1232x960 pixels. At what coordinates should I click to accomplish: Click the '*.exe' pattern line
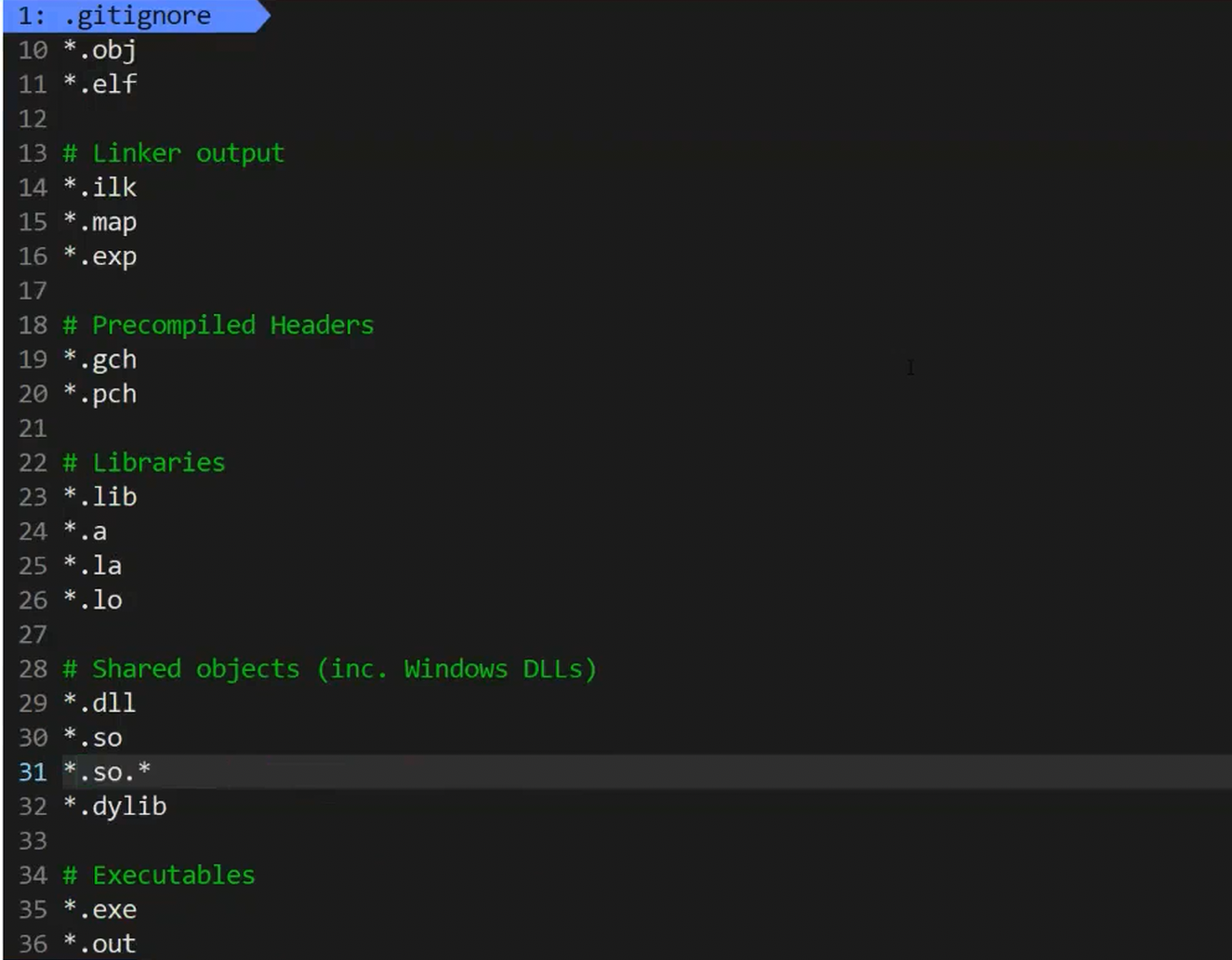click(99, 910)
